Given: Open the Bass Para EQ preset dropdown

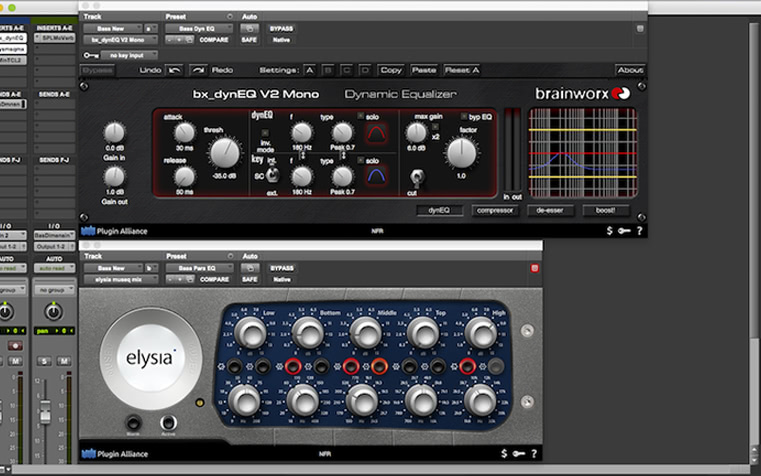Looking at the screenshot, I should coord(199,268).
